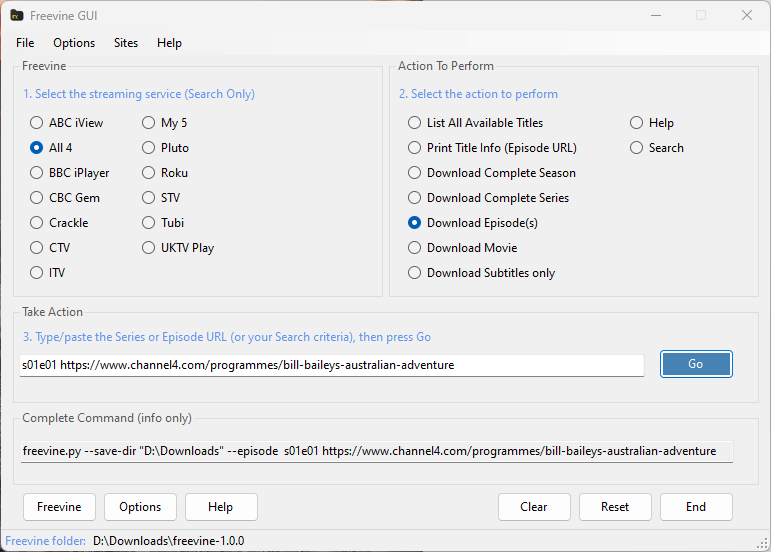Choose Print Title Info (Episode URL)

pos(415,148)
